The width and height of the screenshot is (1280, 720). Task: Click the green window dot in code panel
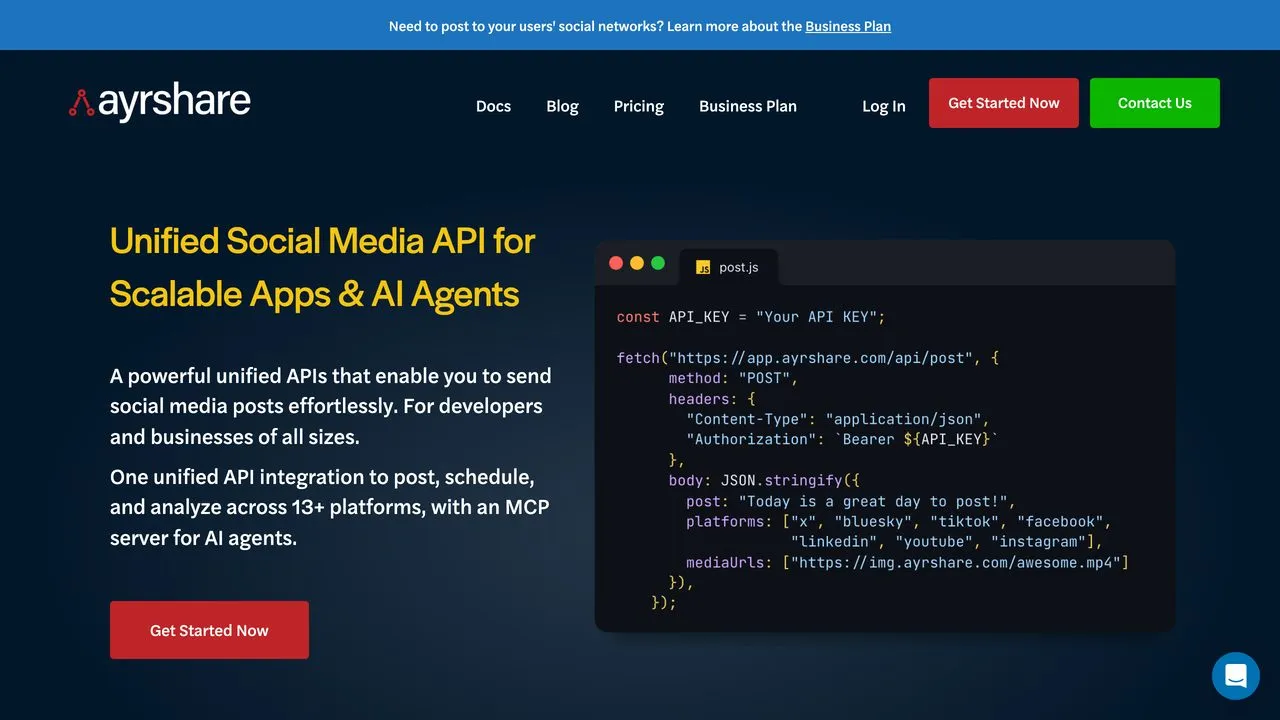[658, 263]
